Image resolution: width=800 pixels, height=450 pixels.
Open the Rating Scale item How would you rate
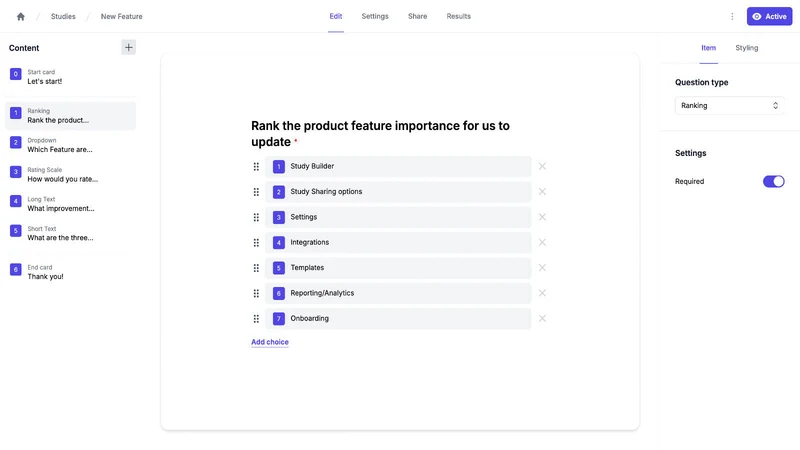(70, 174)
